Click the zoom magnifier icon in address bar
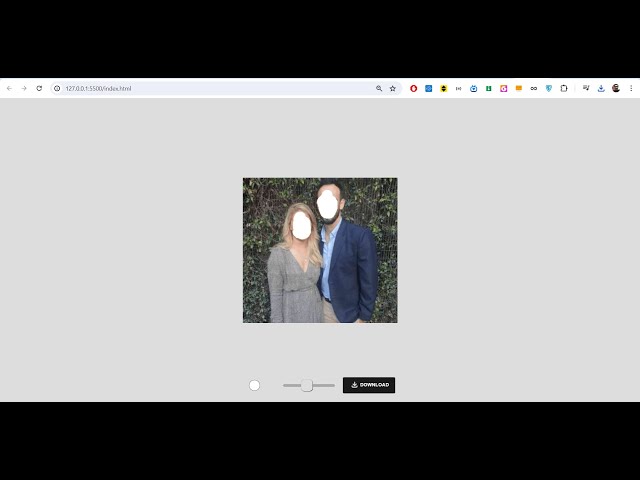The height and width of the screenshot is (480, 640). (x=379, y=88)
